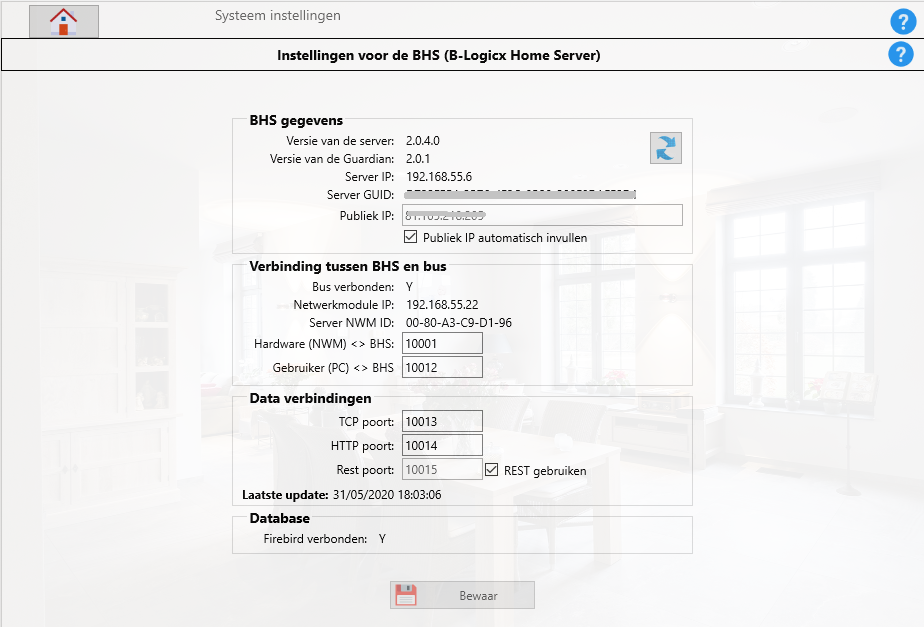Click the Instellingen voor de BHS header title
This screenshot has height=627, width=924.
(x=438, y=55)
